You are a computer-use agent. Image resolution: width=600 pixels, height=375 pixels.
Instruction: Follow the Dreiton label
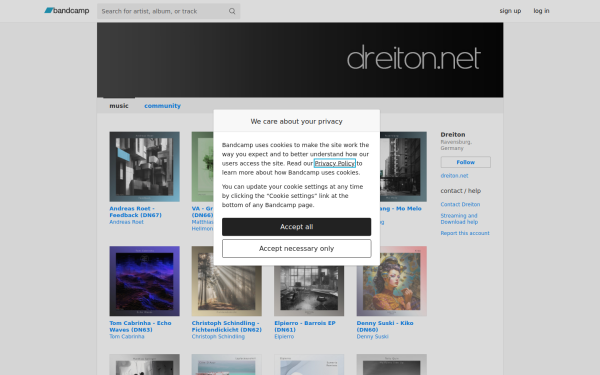click(465, 162)
